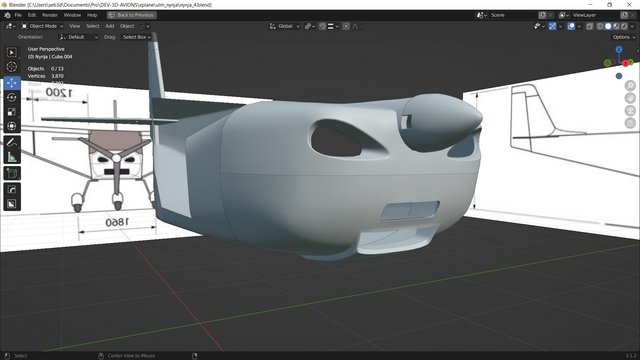Toggle proportional editing
The height and width of the screenshot is (360, 640).
tap(346, 26)
